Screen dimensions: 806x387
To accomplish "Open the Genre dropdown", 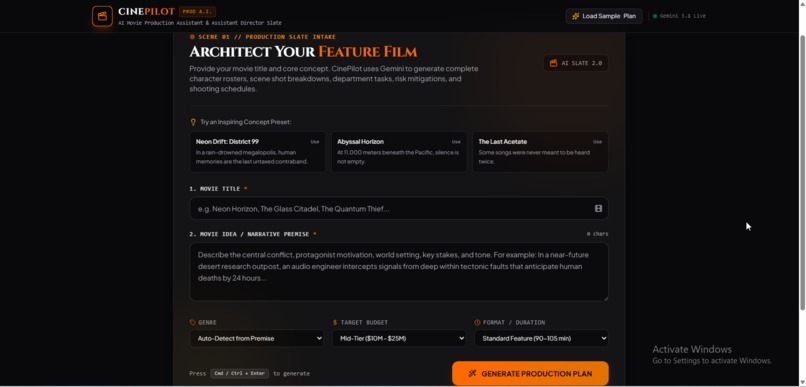I will pyautogui.click(x=257, y=338).
